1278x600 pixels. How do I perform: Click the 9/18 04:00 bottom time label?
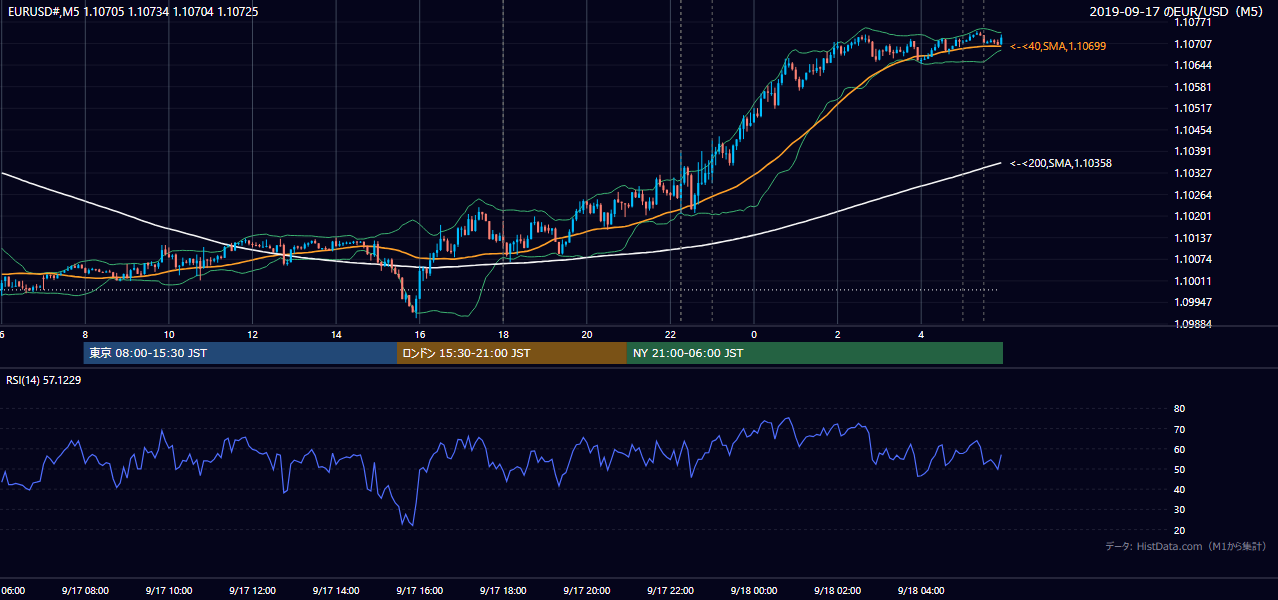(922, 591)
